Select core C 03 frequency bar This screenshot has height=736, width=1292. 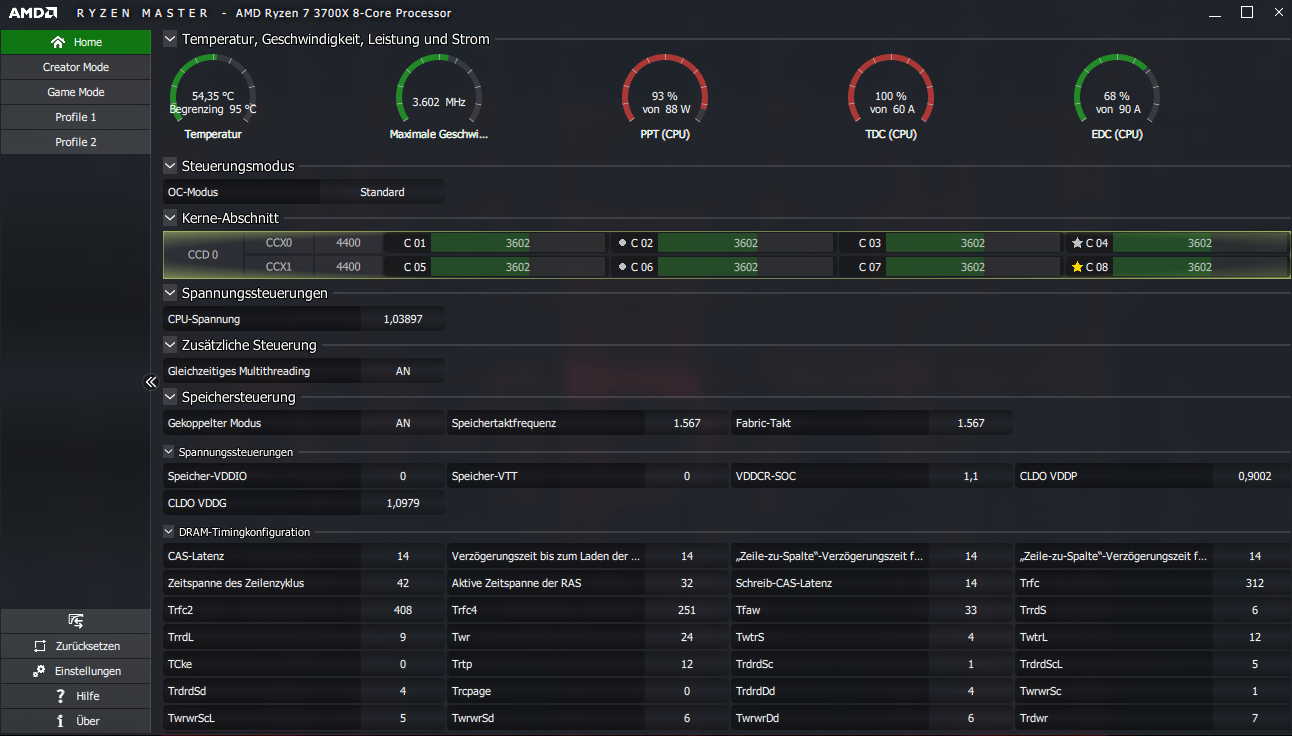[973, 243]
